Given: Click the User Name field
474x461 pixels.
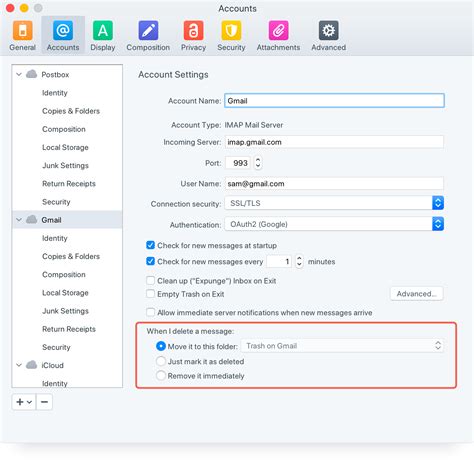Looking at the screenshot, I should (x=334, y=184).
